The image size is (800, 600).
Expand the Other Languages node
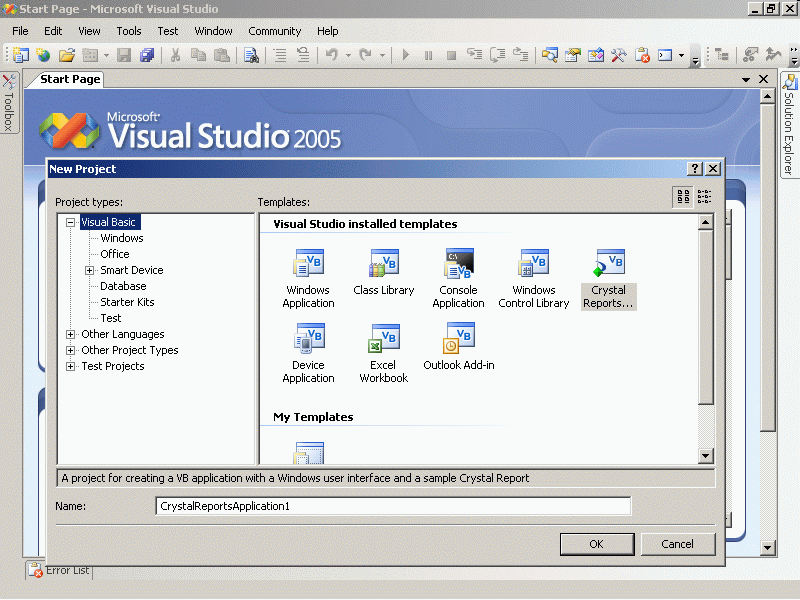pos(70,335)
